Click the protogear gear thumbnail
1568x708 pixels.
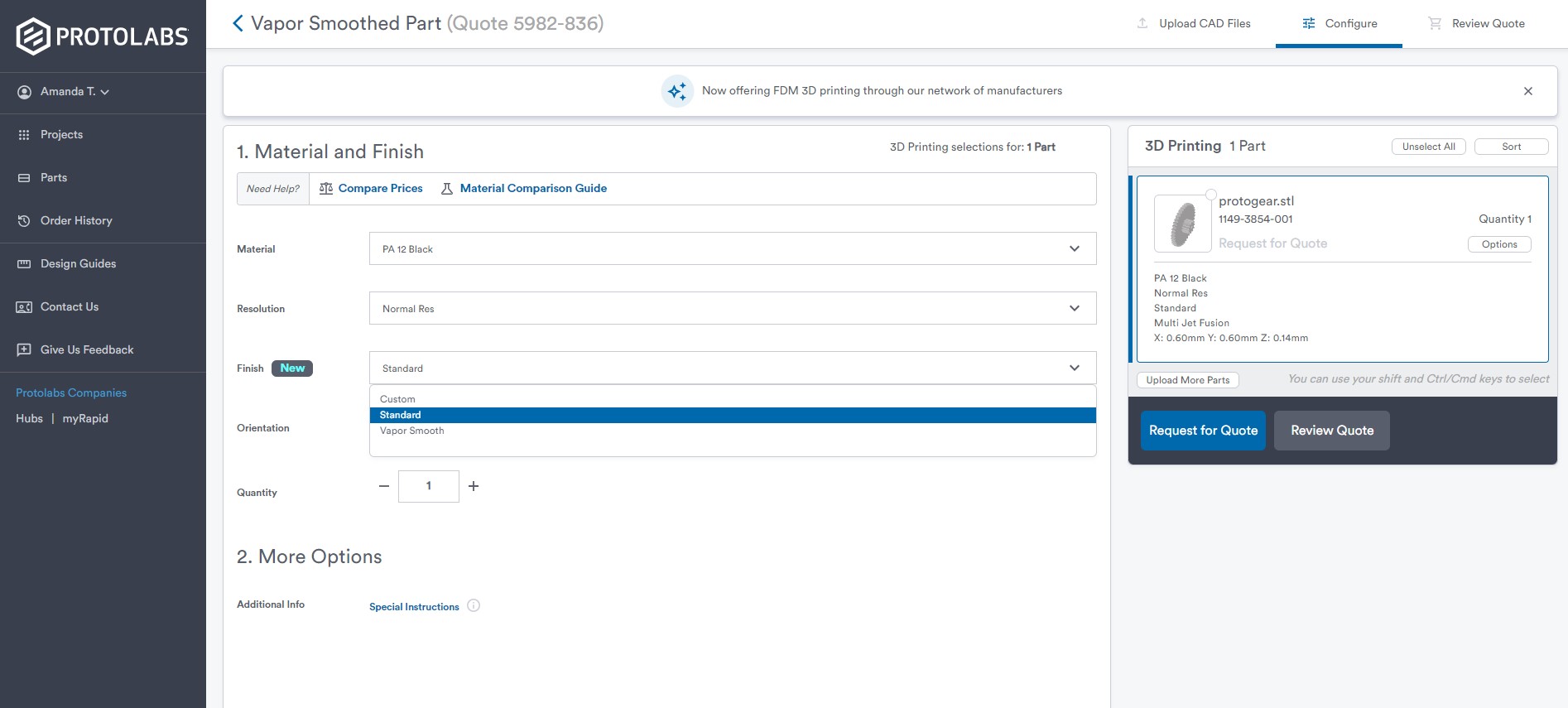click(1183, 224)
